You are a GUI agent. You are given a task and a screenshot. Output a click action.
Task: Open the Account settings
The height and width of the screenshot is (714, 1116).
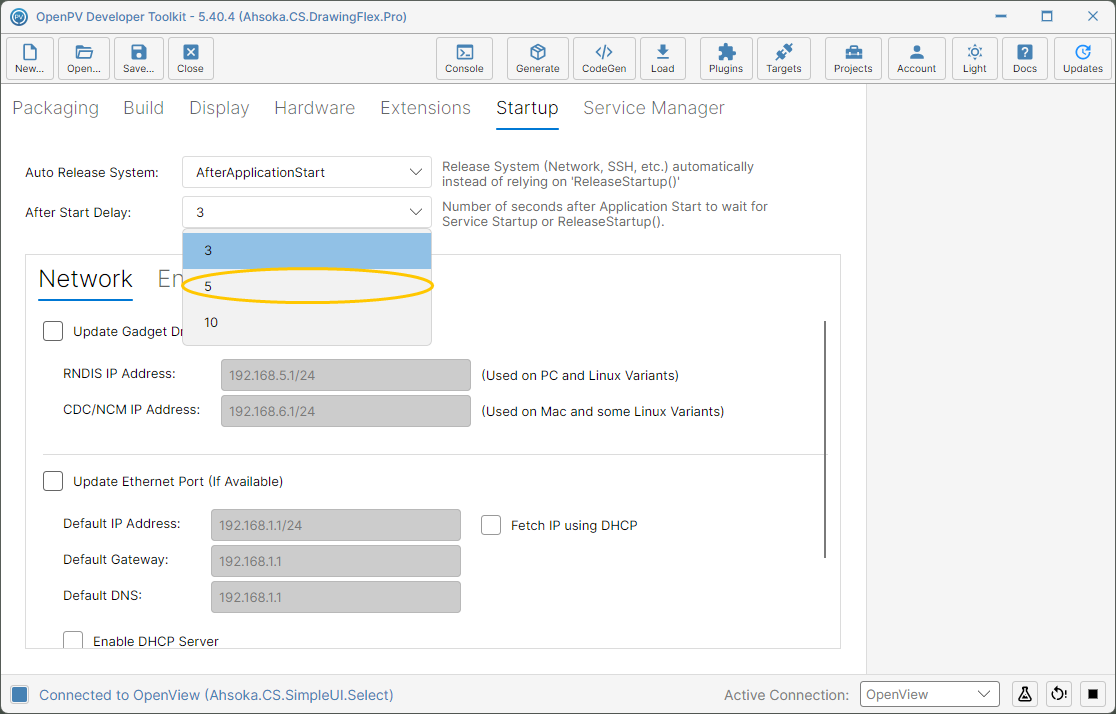pos(917,58)
